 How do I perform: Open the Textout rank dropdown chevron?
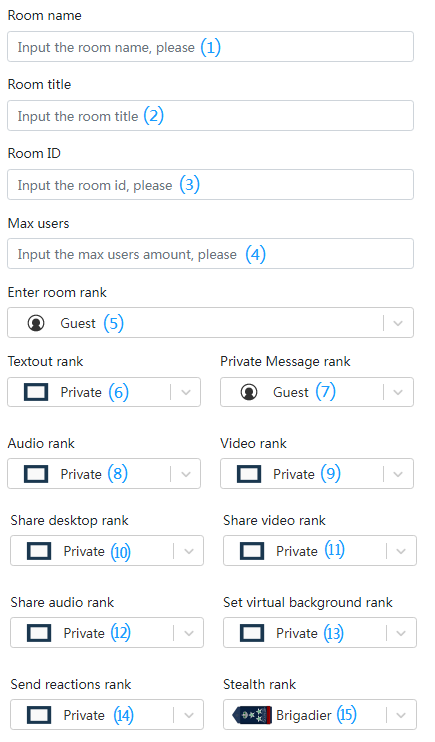(x=186, y=392)
